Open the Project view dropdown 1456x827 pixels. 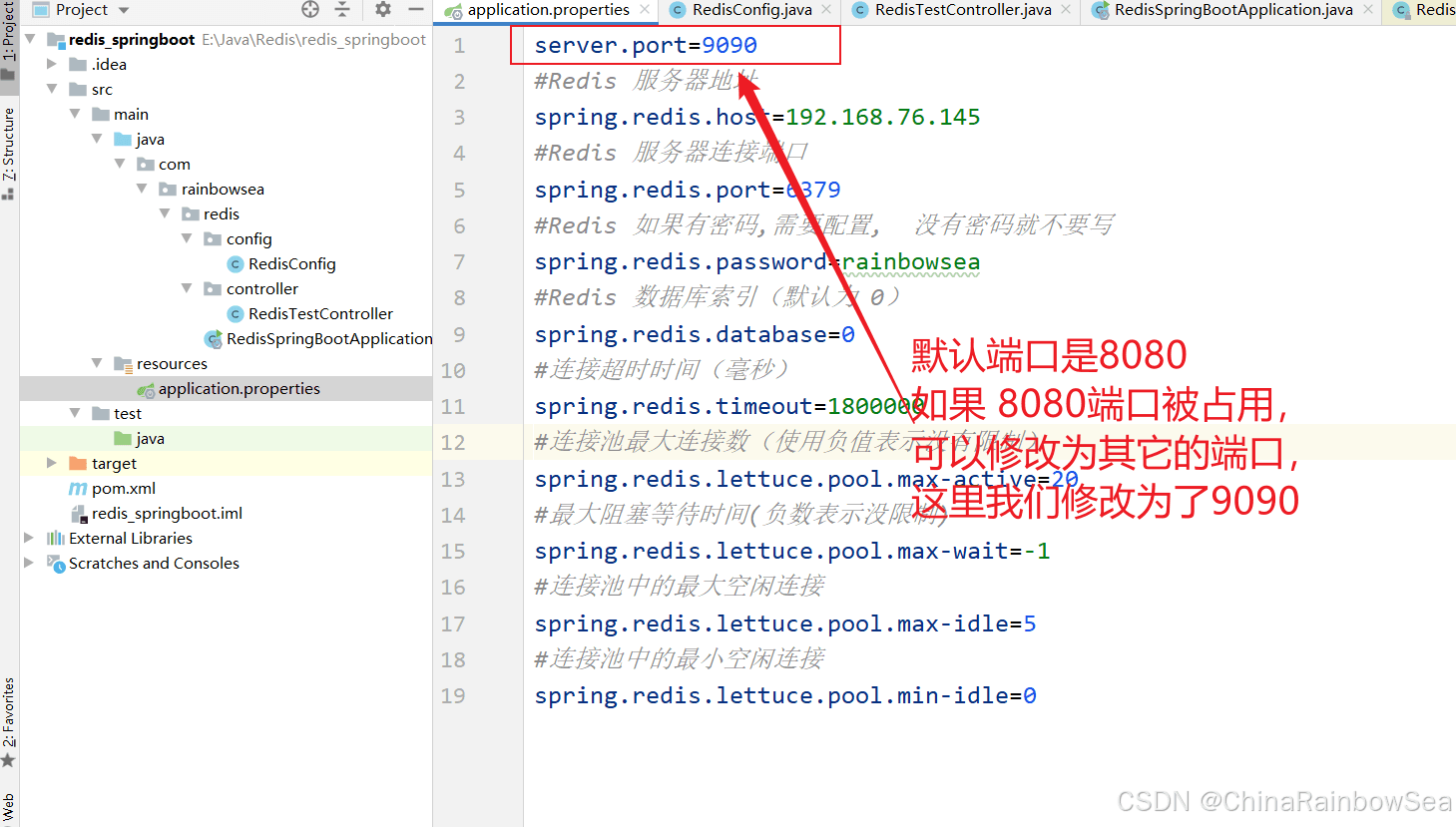tap(124, 10)
